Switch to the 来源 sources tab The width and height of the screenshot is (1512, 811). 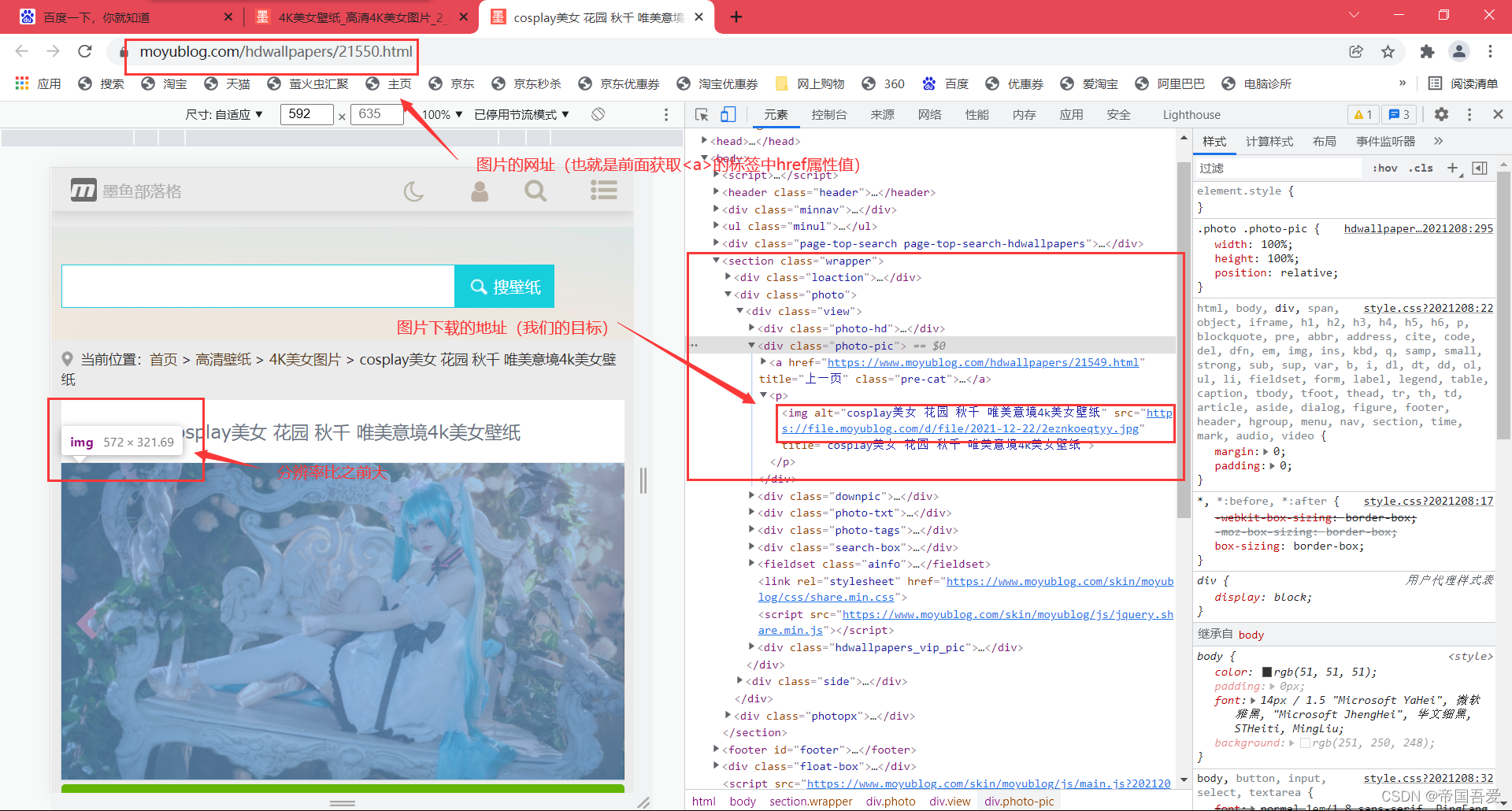click(x=882, y=114)
